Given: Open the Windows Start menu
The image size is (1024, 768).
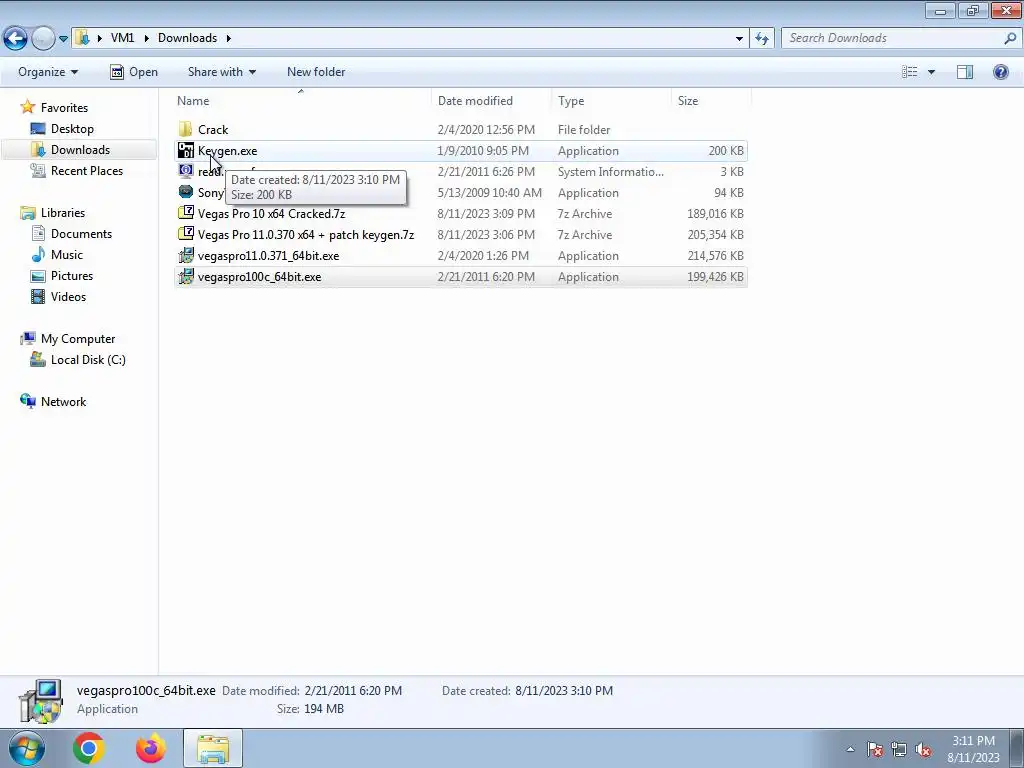Looking at the screenshot, I should tap(26, 748).
